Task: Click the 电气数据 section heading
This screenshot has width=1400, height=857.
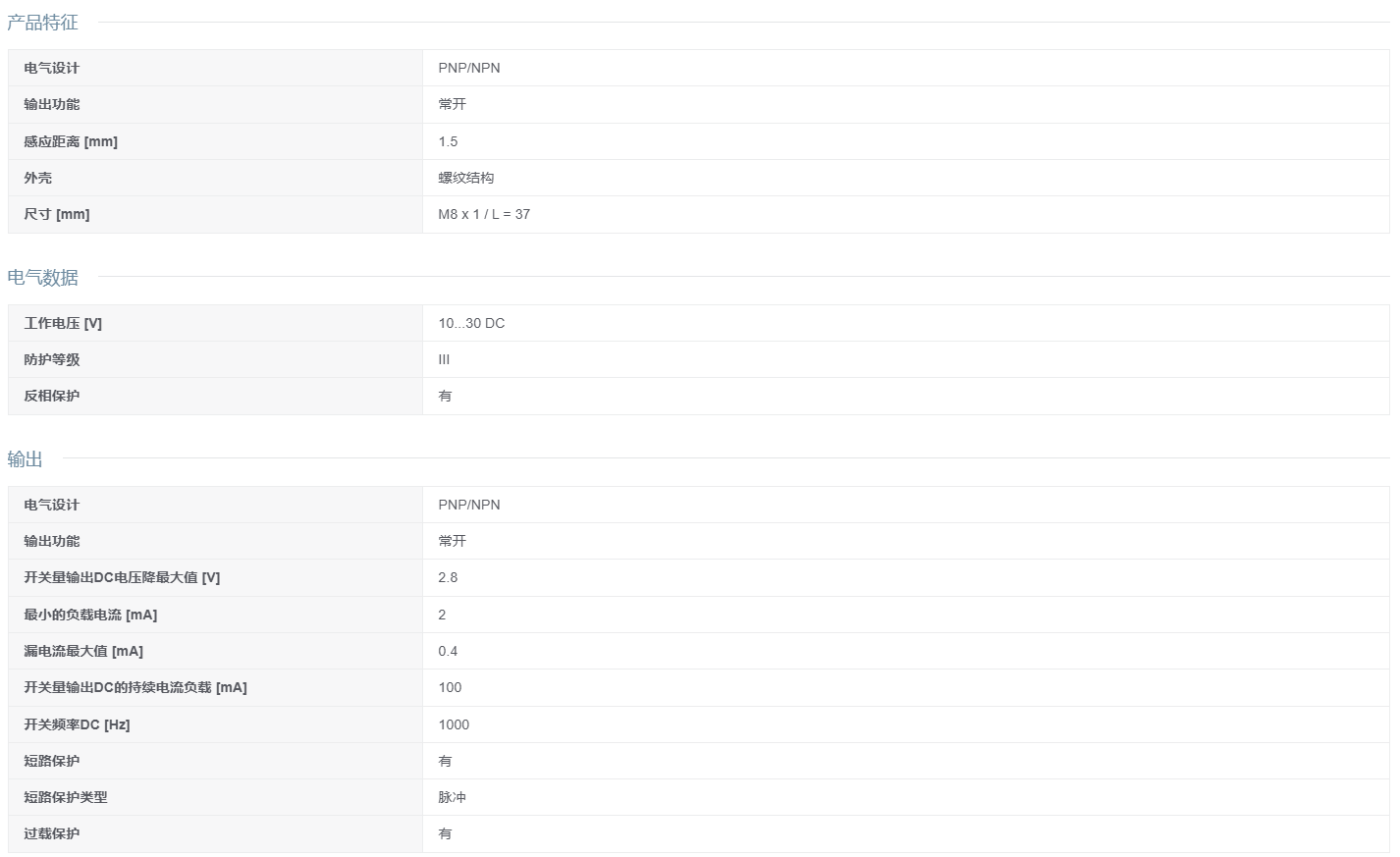Action: pos(42,277)
